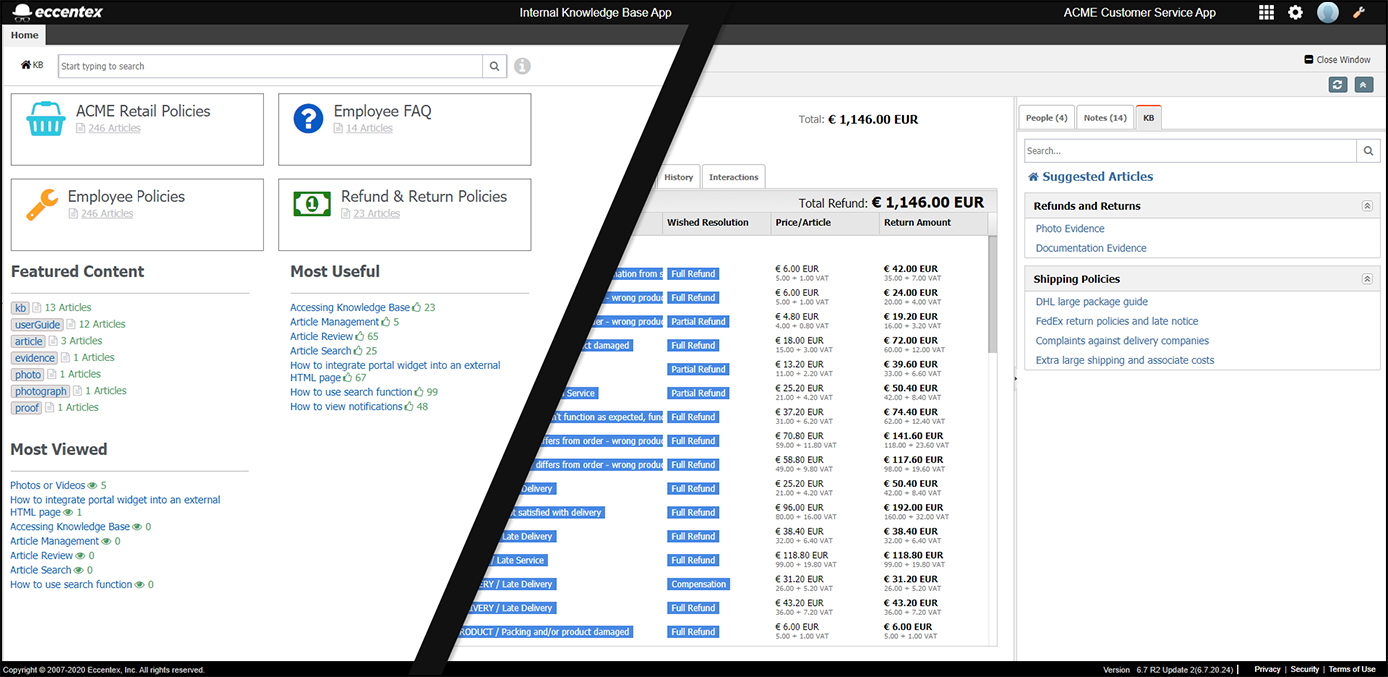The image size is (1388, 677).
Task: Click the "Start typing to search" field
Action: pos(270,66)
